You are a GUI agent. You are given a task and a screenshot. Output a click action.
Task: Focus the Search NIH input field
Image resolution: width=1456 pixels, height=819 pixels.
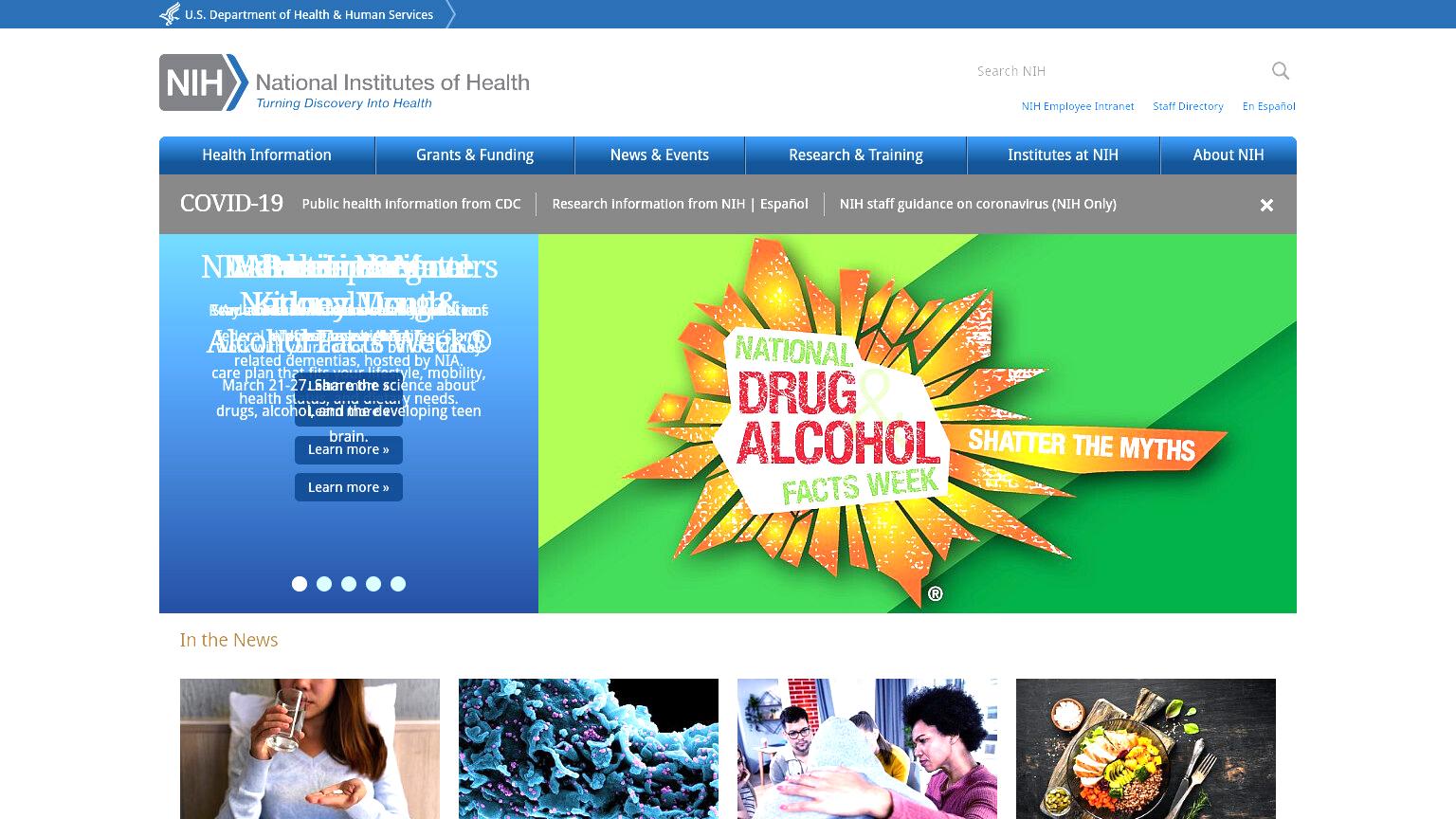pos(1119,71)
